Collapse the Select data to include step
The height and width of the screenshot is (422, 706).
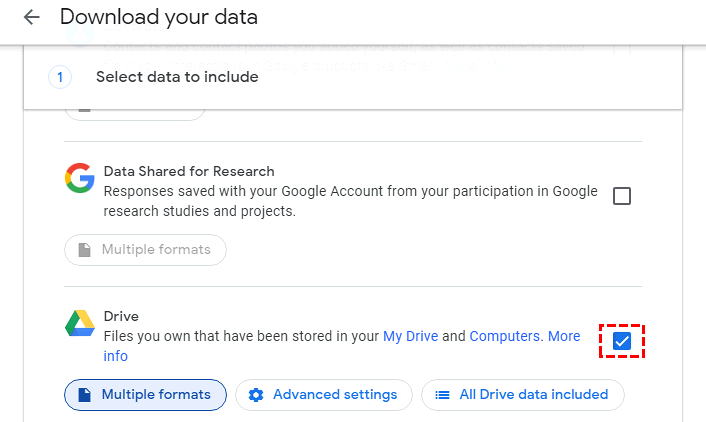(x=177, y=77)
